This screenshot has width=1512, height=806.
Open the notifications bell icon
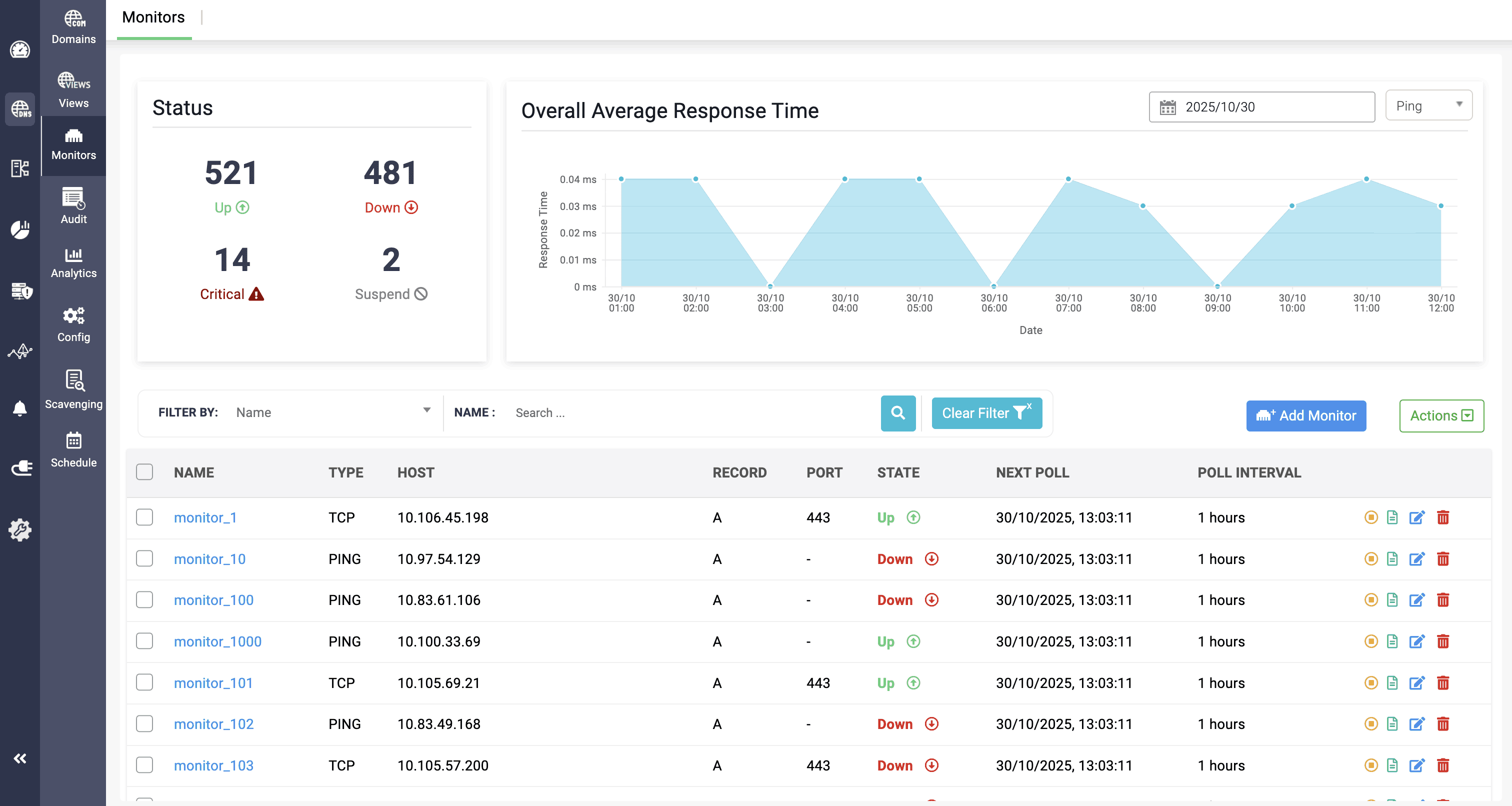(x=20, y=408)
